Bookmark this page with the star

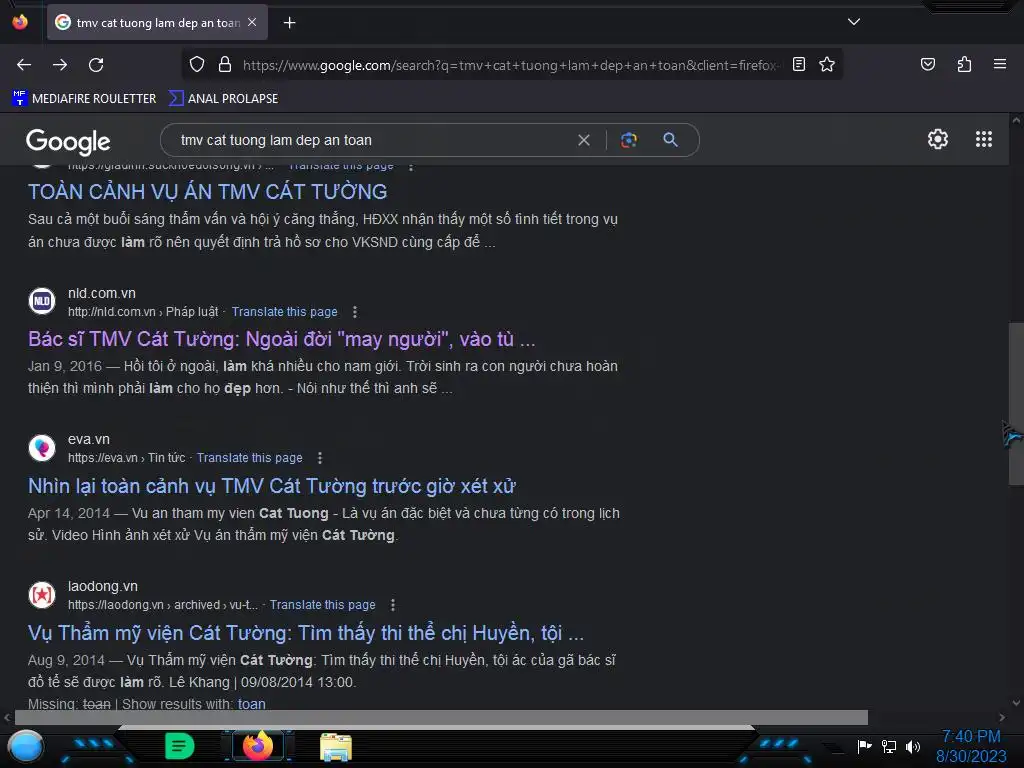827,64
